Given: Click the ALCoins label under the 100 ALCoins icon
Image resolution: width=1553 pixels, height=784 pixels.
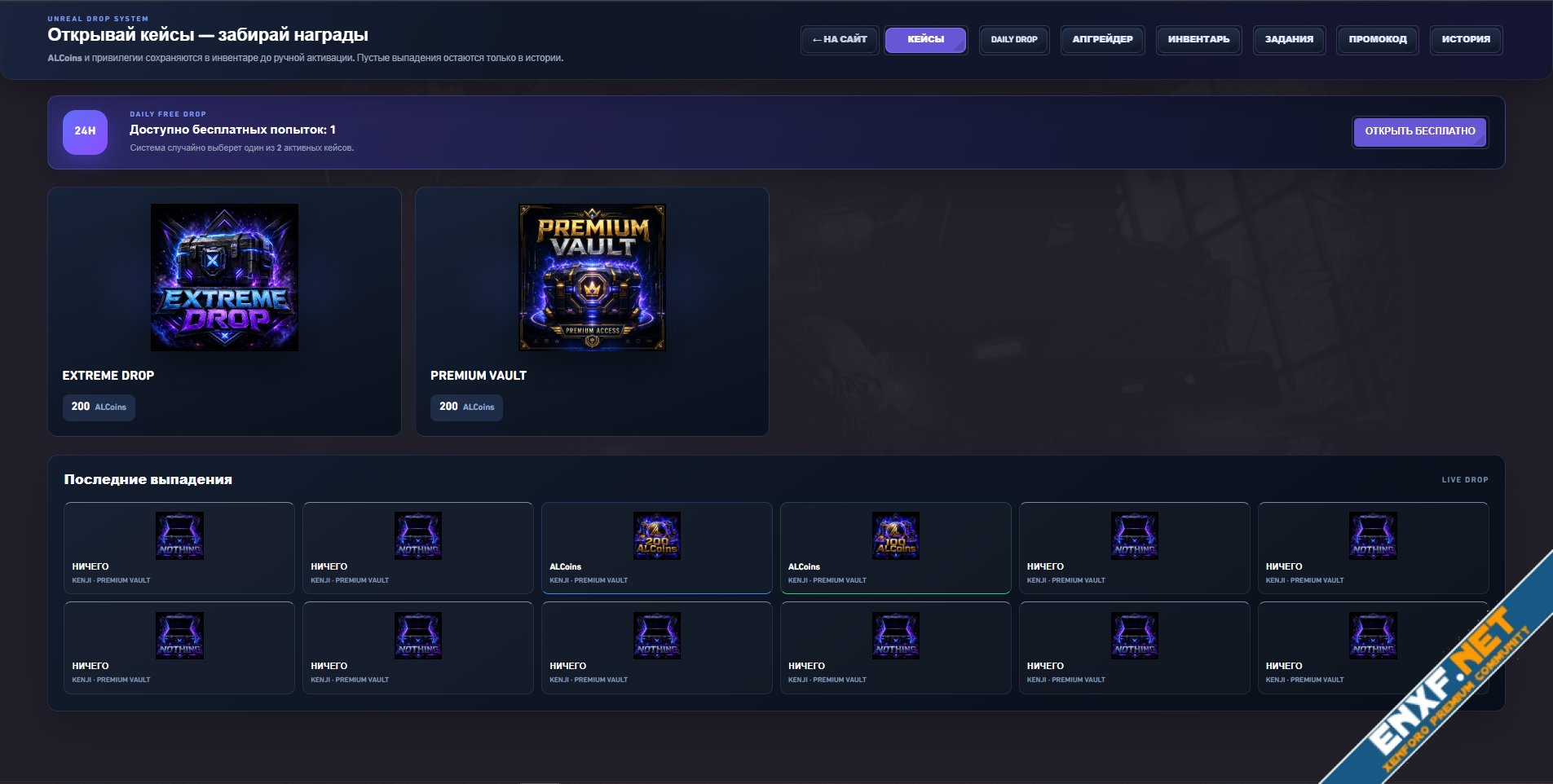Looking at the screenshot, I should point(805,566).
